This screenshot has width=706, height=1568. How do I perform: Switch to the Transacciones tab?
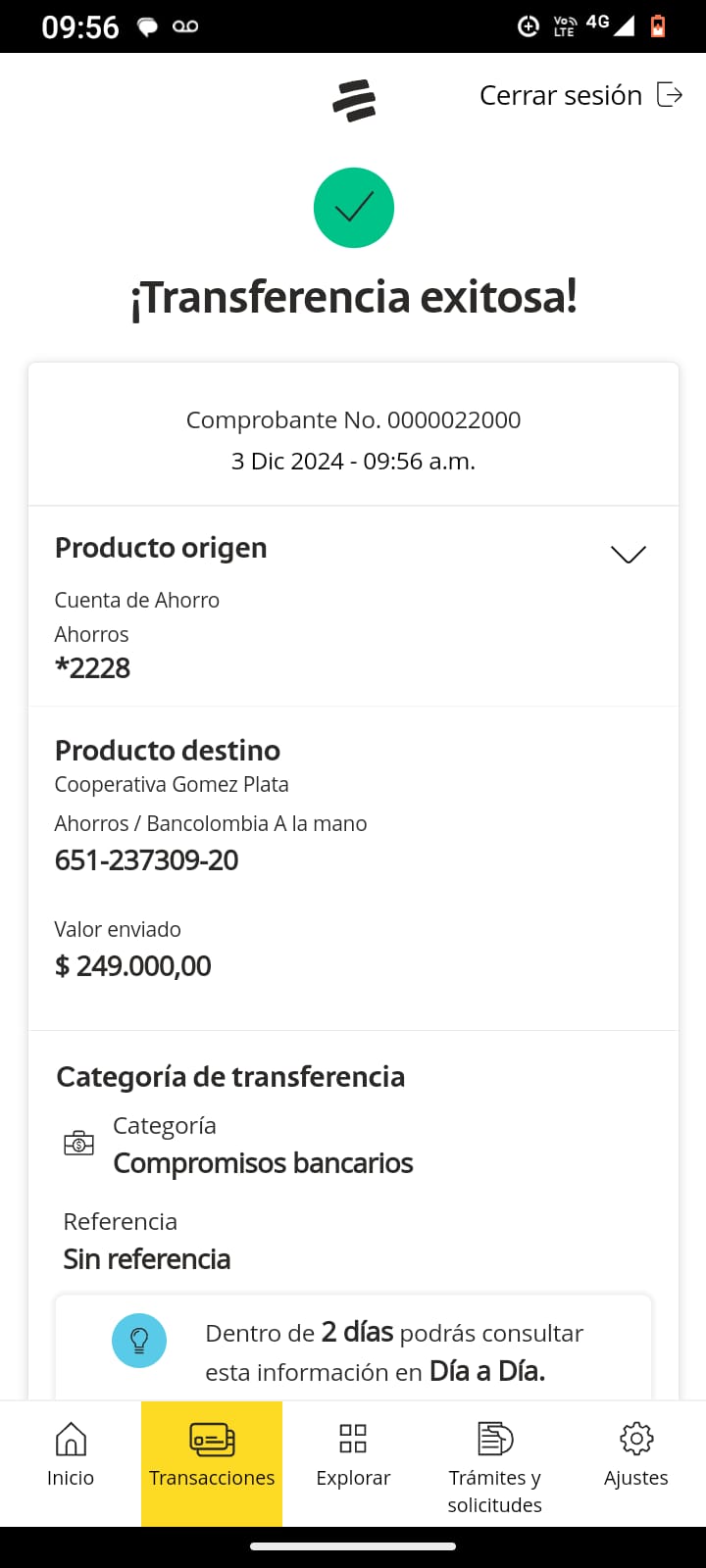[x=212, y=1462]
